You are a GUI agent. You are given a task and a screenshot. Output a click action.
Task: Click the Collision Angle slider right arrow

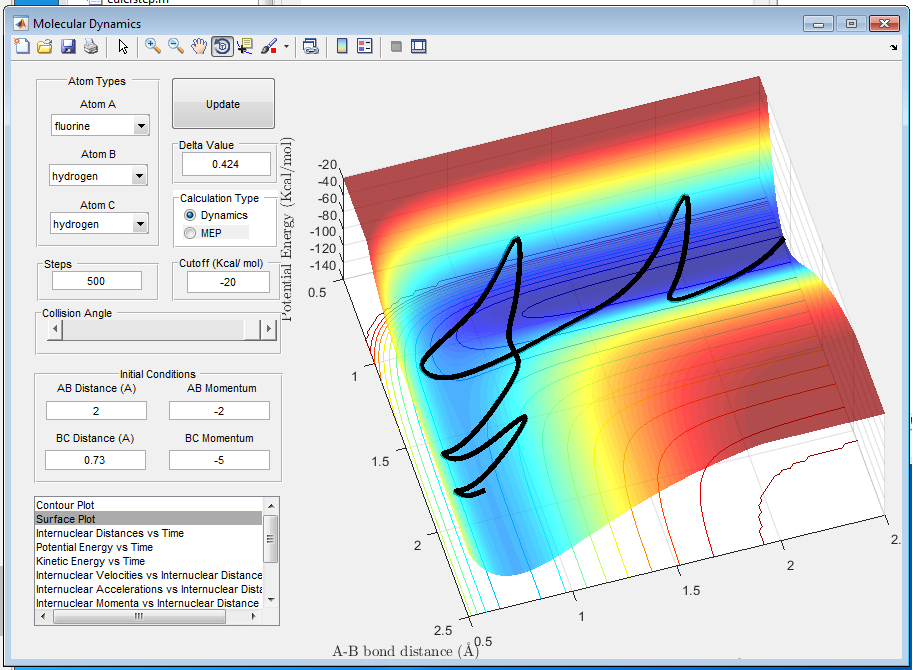[x=268, y=329]
